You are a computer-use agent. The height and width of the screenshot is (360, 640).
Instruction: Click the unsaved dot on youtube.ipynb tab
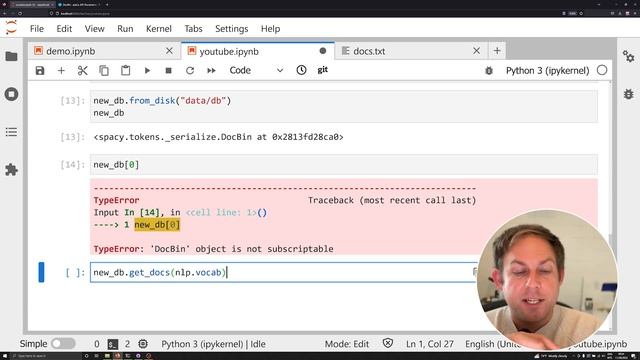tap(323, 51)
